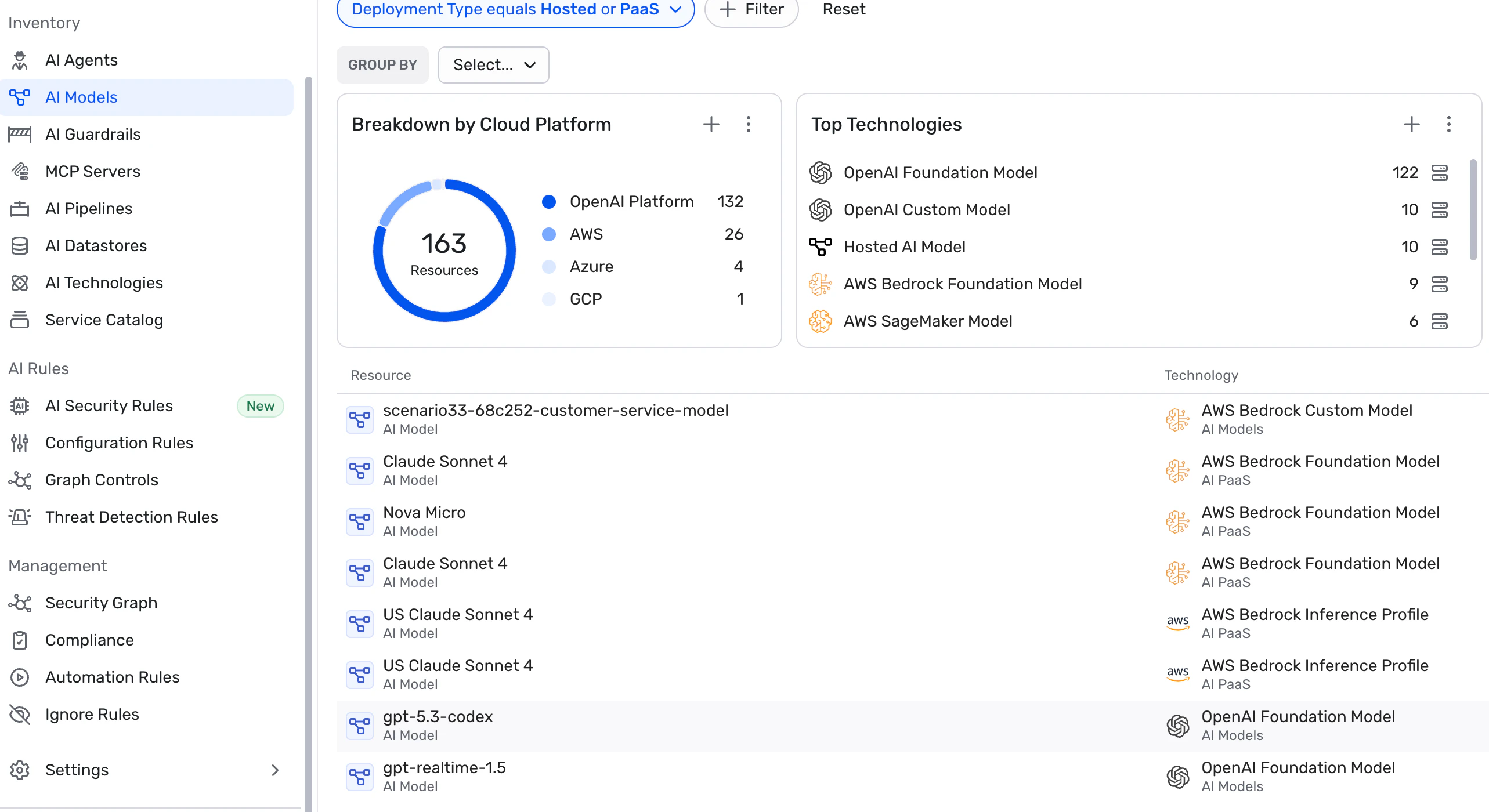Click plus icon on Top Technologies card
1489x812 pixels.
1411,124
